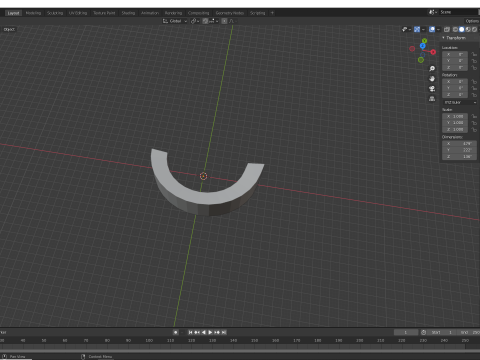The image size is (480, 360).
Task: Select rendered viewport shading
Action: (474, 29)
